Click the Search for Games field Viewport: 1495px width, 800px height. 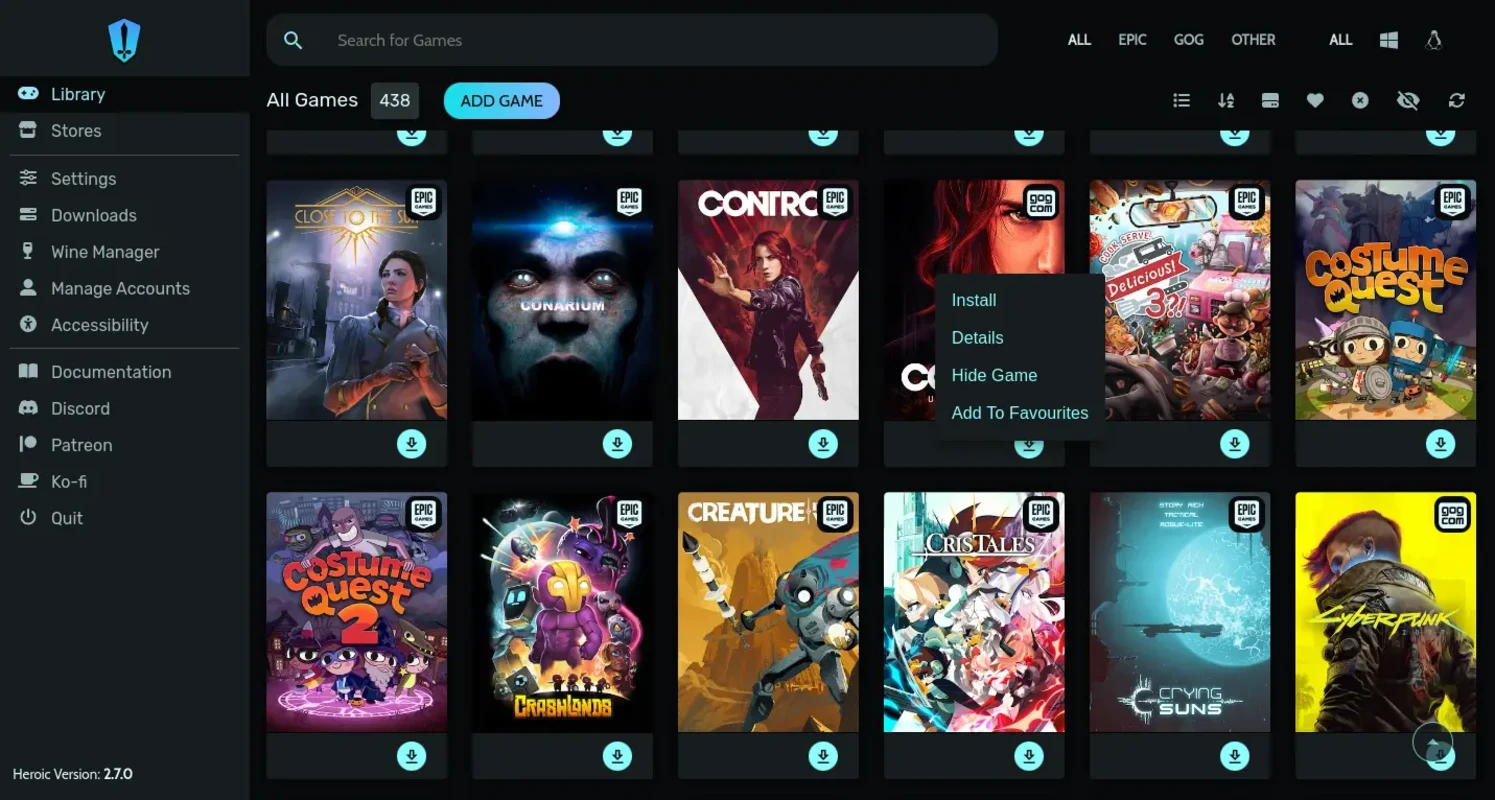632,40
